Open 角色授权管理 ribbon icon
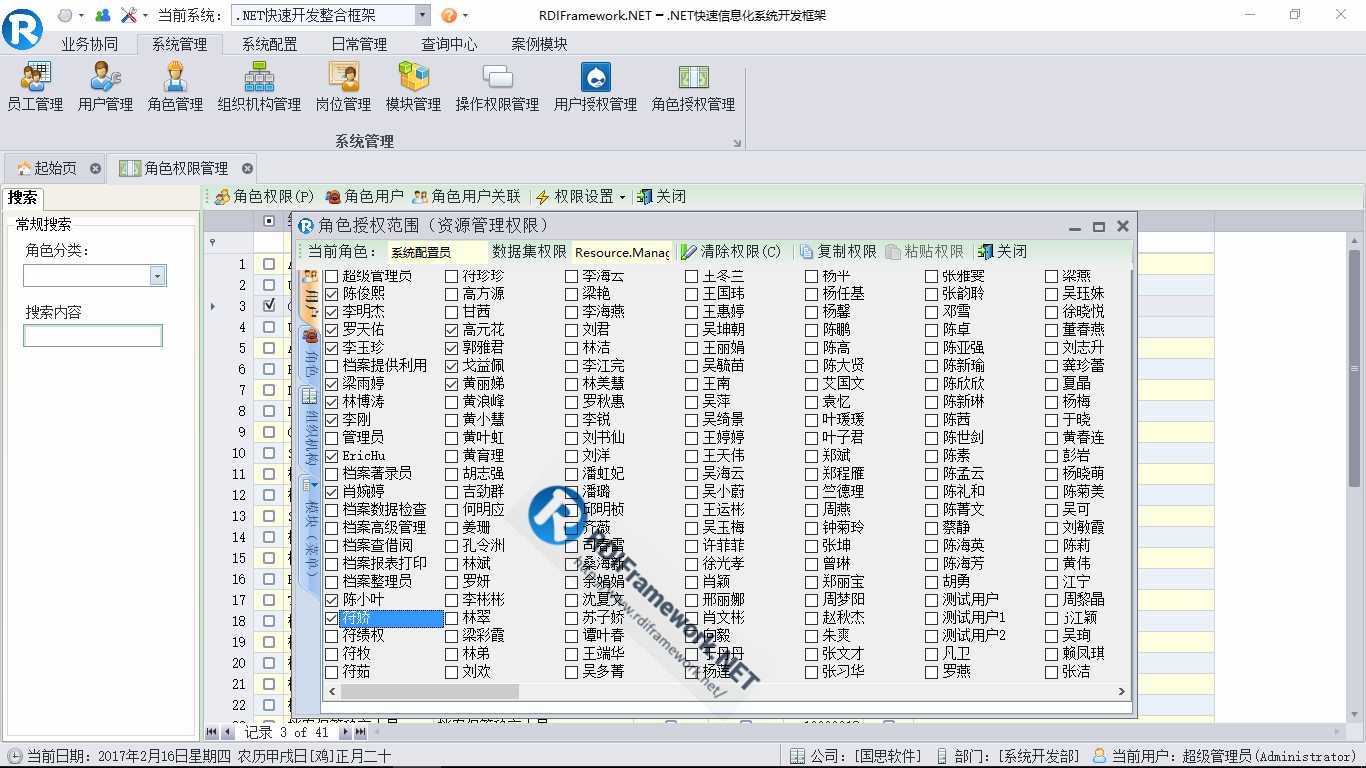 (693, 86)
